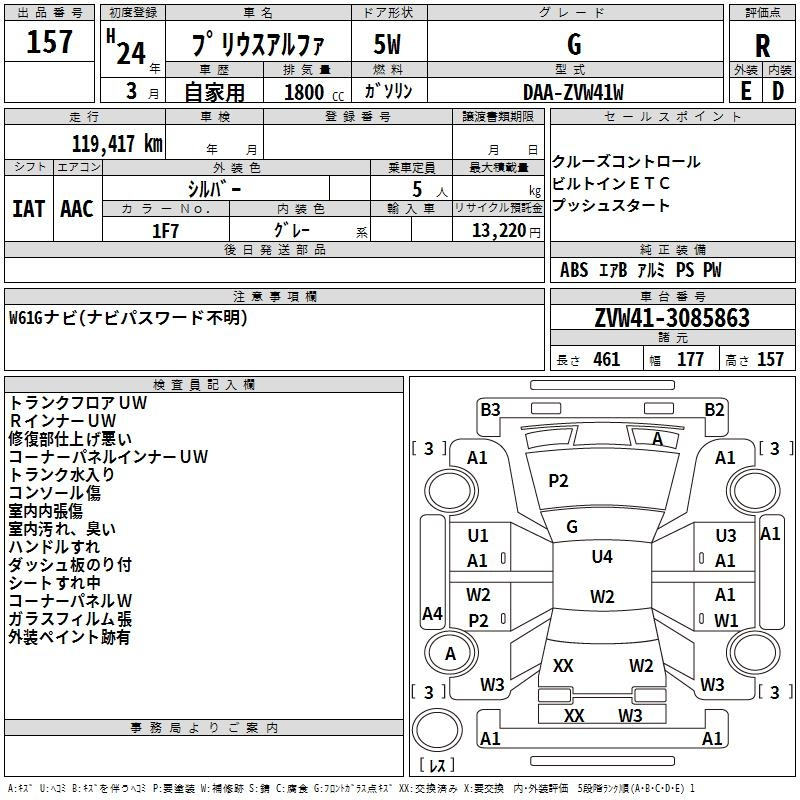Click the damage code legend line
The width and height of the screenshot is (800, 800).
point(352,788)
